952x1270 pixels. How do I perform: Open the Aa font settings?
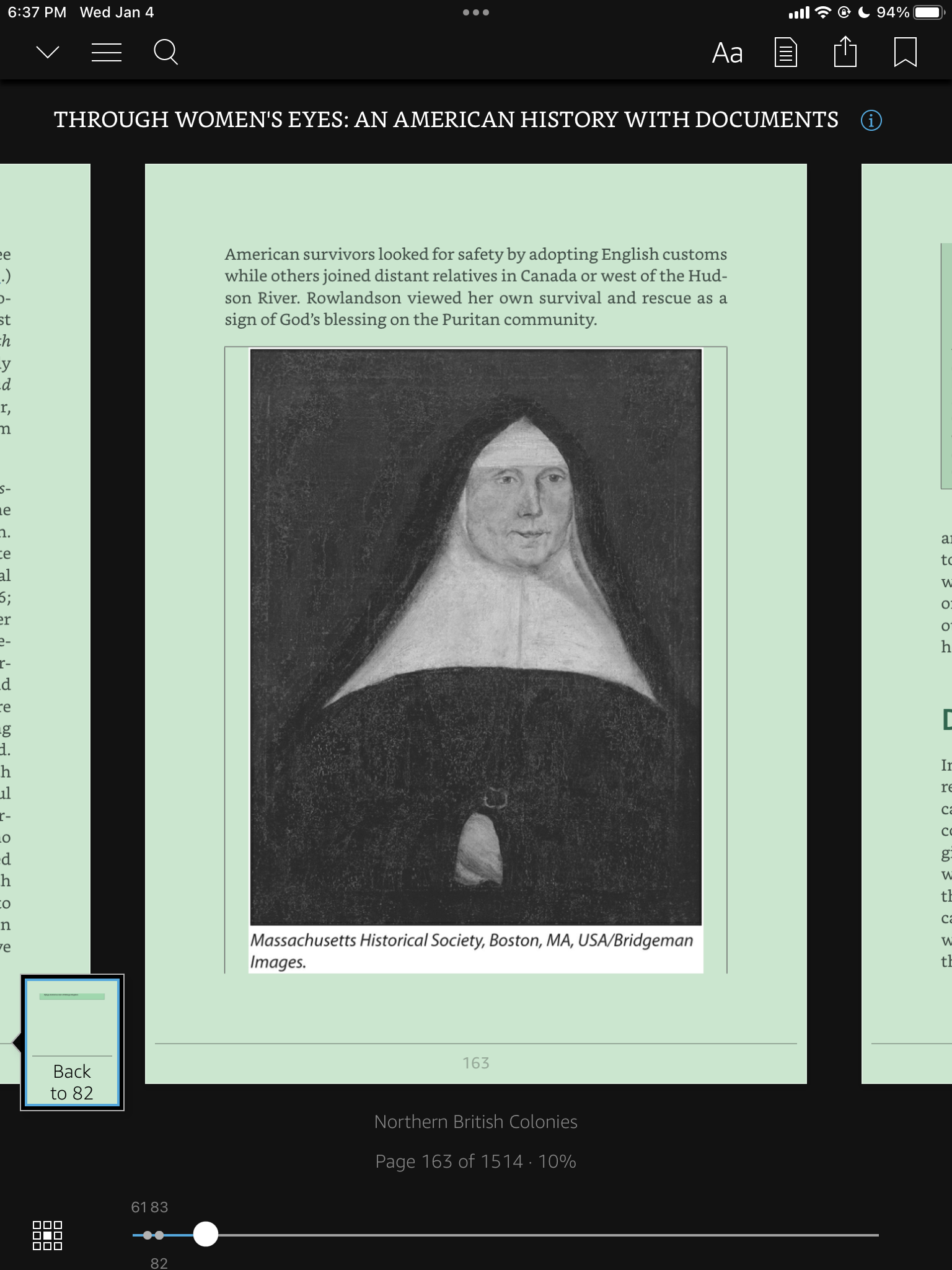pos(727,53)
